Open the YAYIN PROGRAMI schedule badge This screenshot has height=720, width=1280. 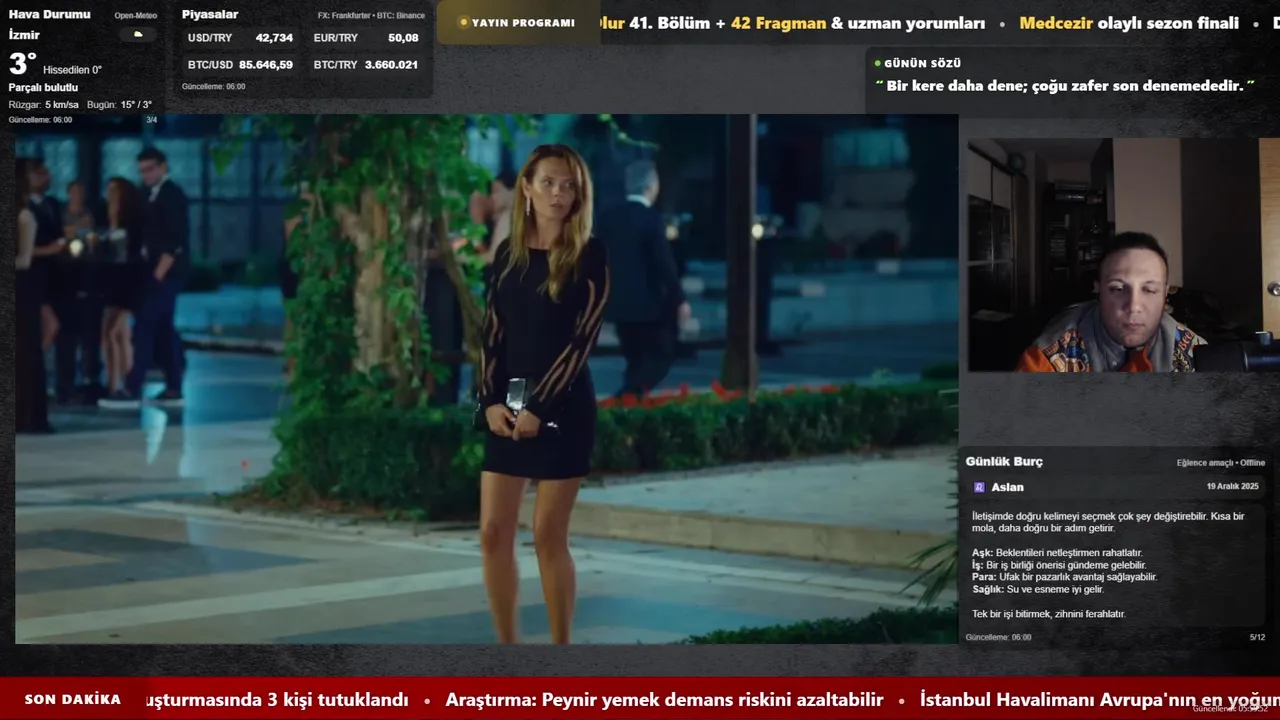[518, 22]
